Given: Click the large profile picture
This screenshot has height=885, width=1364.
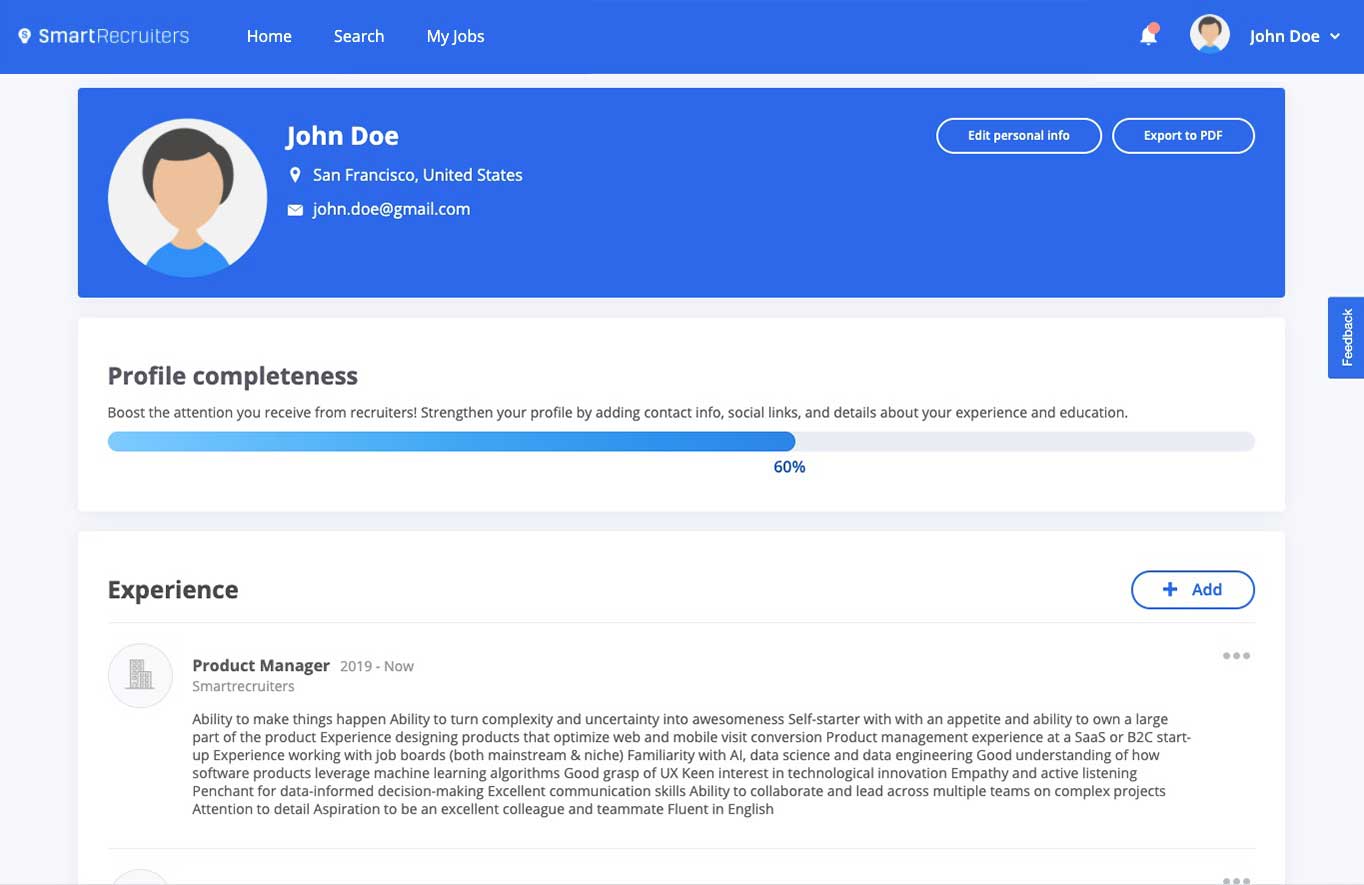Looking at the screenshot, I should pos(187,198).
